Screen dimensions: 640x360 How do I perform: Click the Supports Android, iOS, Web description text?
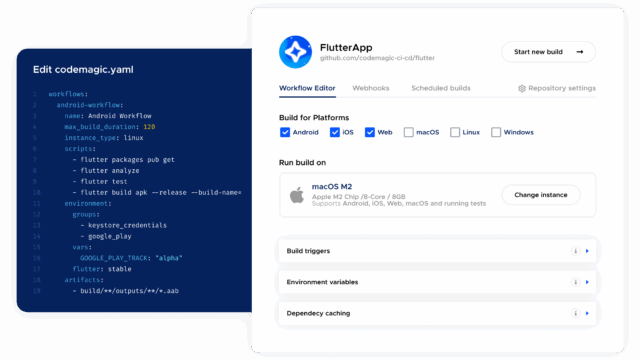click(399, 203)
